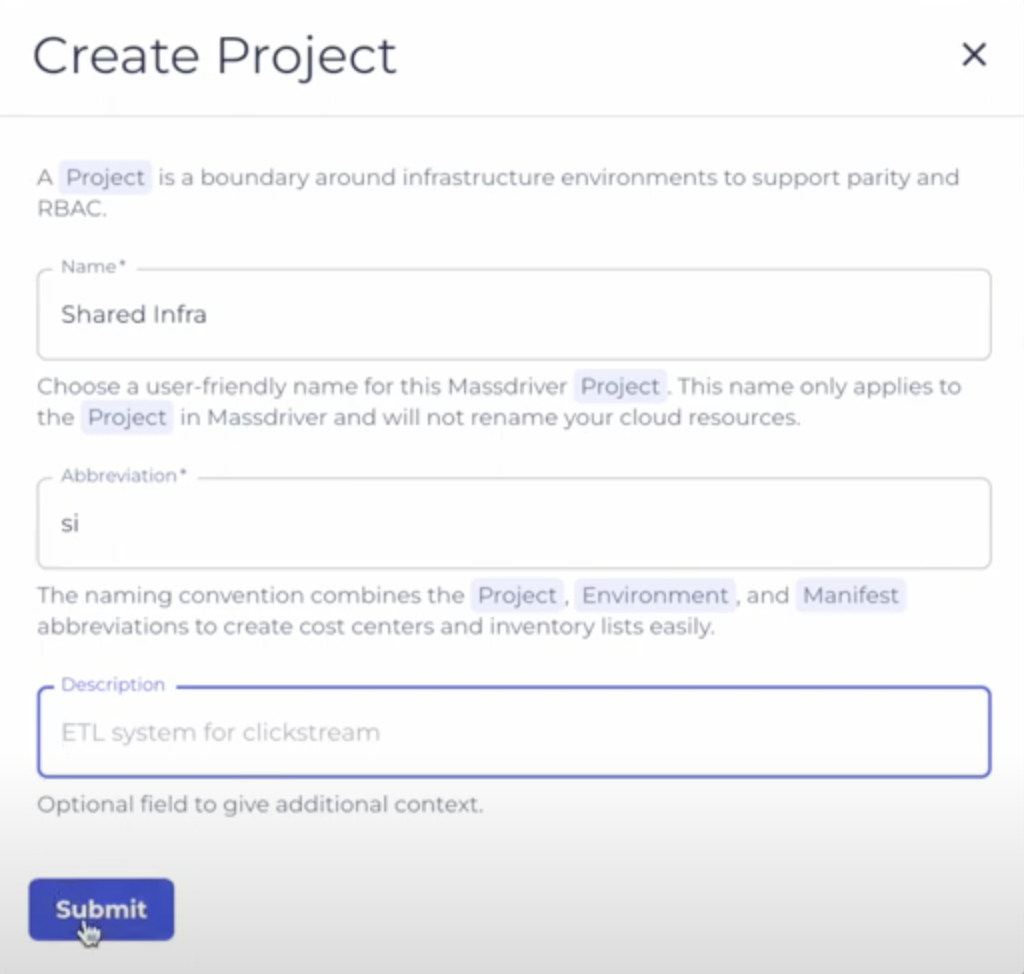Click the Create Project dialog title
This screenshot has height=974, width=1024.
[213, 56]
